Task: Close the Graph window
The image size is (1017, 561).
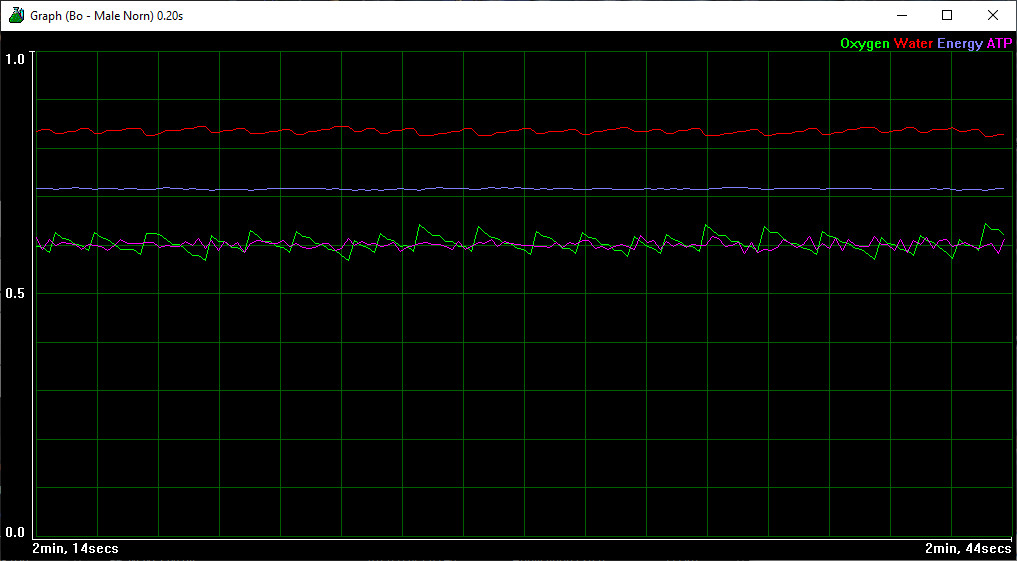Action: click(x=993, y=15)
